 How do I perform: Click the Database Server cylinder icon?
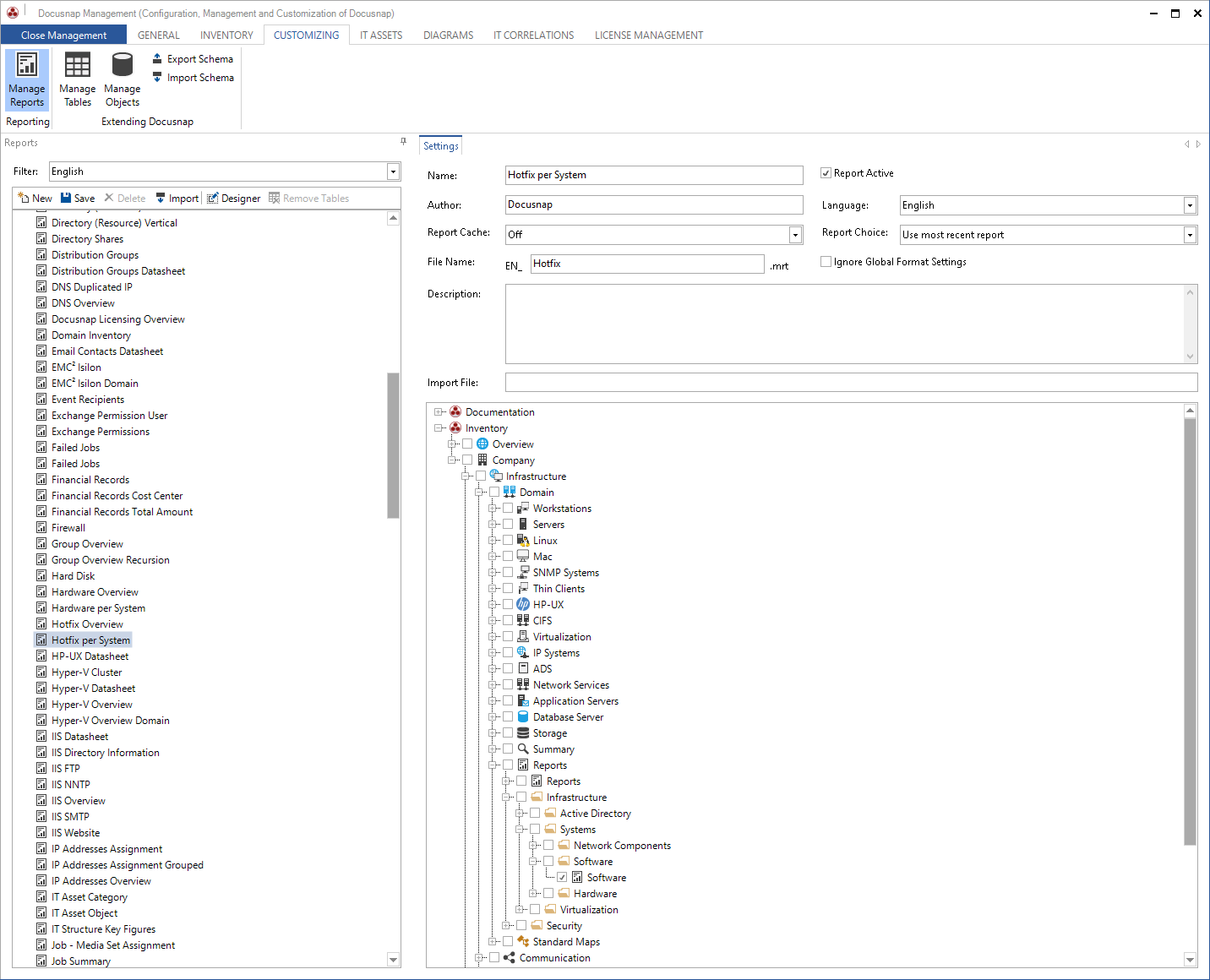(x=523, y=716)
